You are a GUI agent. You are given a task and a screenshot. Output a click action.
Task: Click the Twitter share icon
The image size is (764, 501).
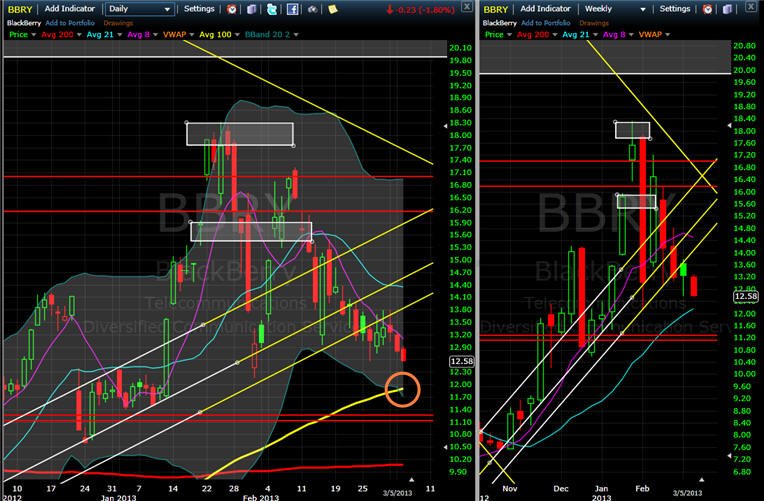tap(272, 9)
